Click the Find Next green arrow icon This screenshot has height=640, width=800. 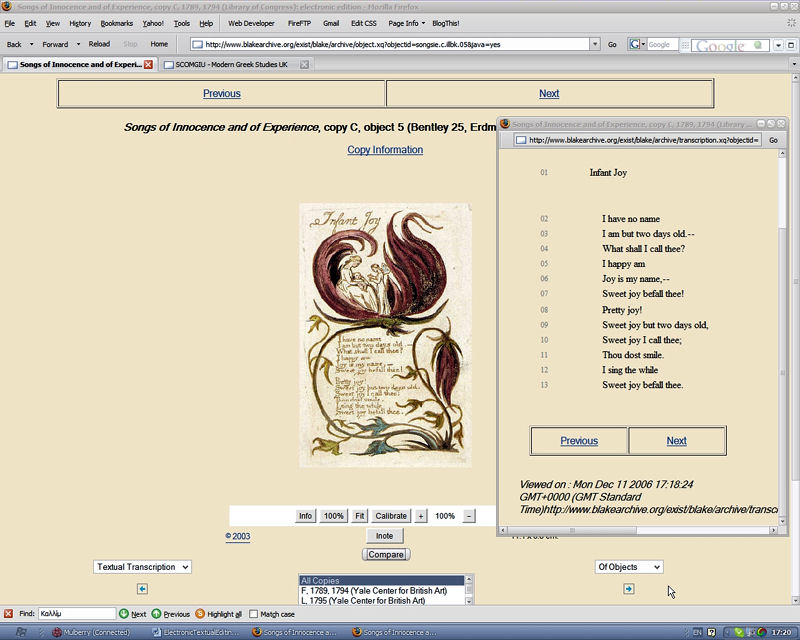pyautogui.click(x=124, y=614)
